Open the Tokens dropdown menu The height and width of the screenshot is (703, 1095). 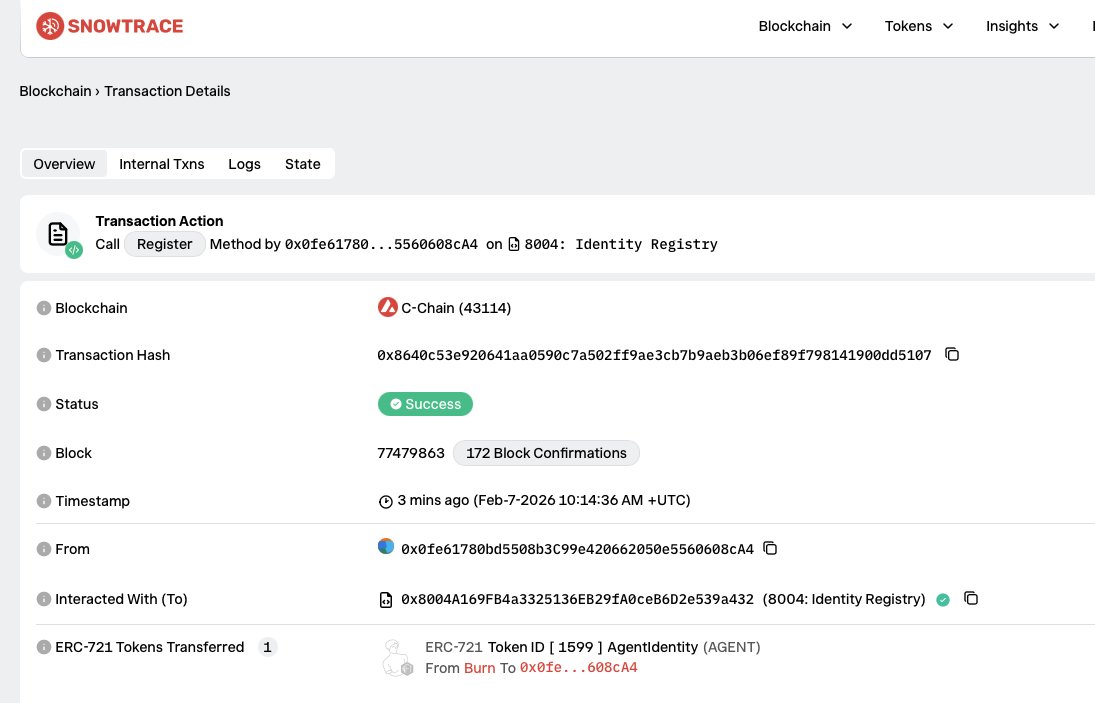(x=918, y=26)
